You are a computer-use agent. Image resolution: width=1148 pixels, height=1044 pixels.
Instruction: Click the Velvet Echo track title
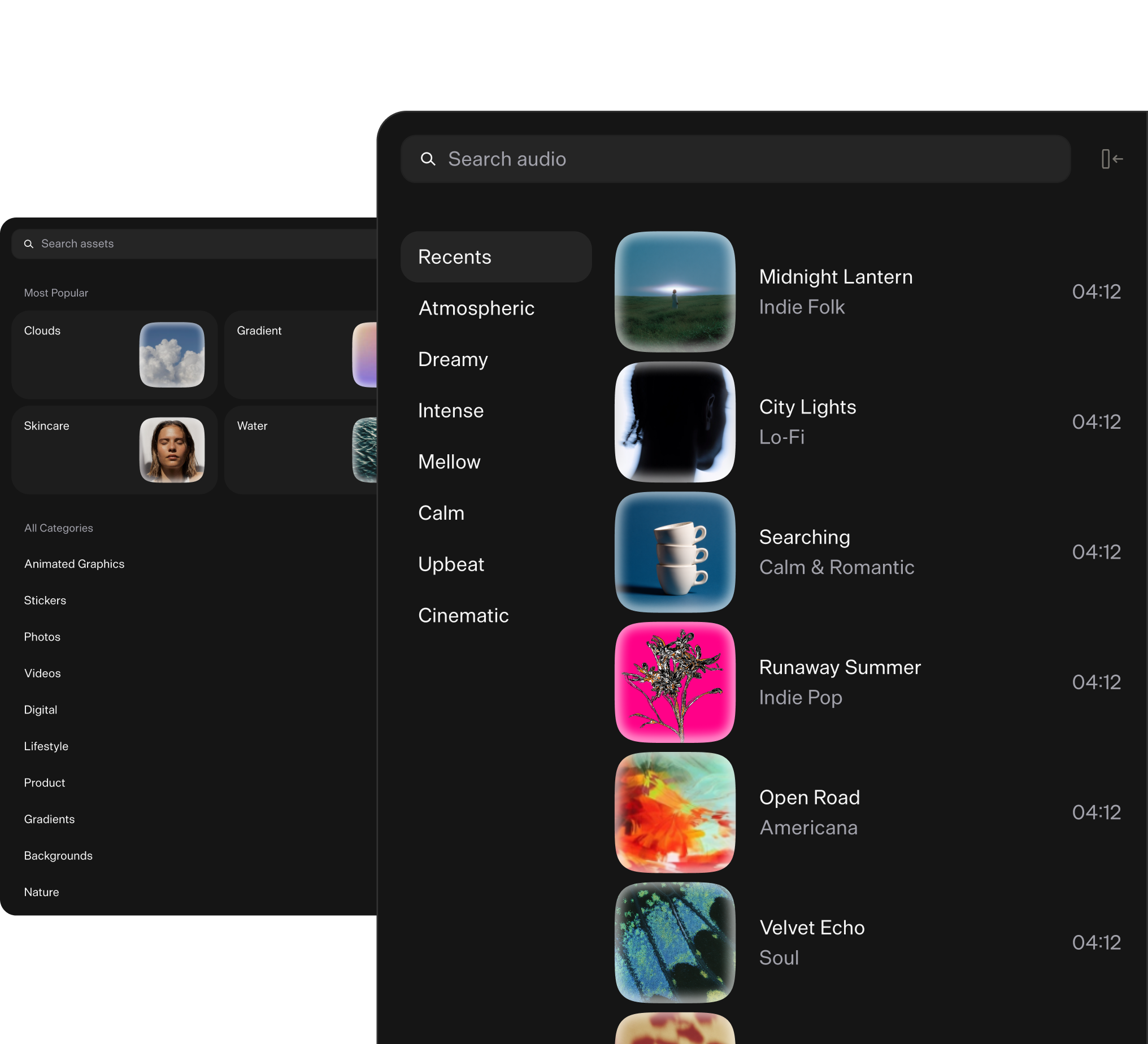(x=811, y=928)
